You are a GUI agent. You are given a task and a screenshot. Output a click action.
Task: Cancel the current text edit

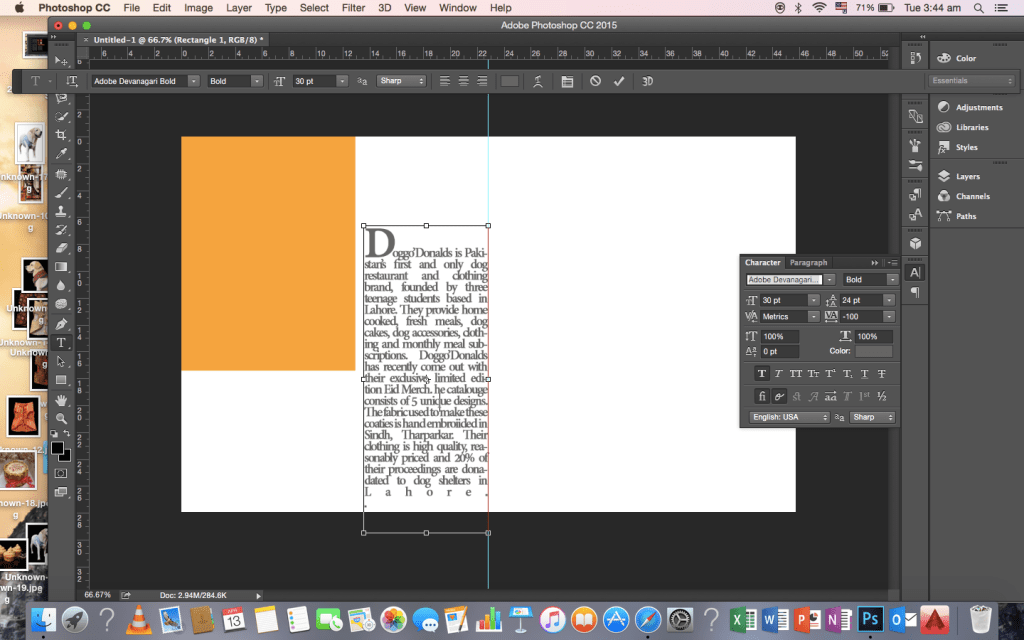(x=595, y=81)
